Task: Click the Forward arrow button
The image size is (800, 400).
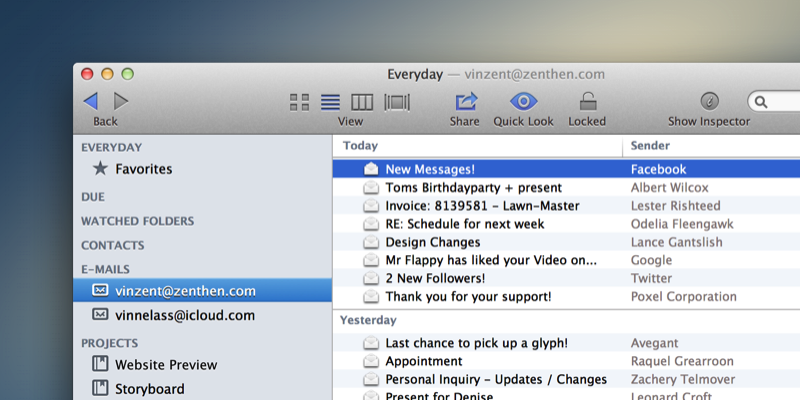Action: (x=121, y=101)
